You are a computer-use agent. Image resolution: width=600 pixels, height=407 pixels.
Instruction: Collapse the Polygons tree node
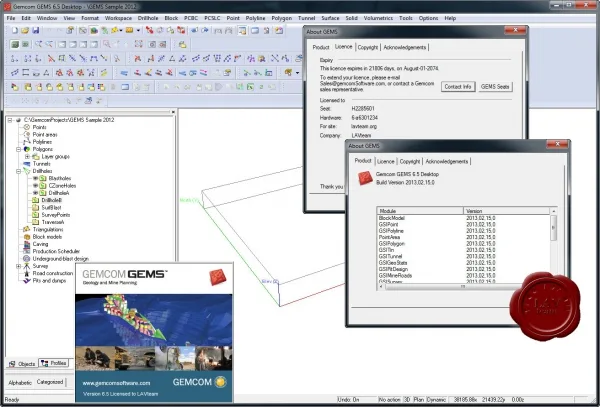click(18, 149)
